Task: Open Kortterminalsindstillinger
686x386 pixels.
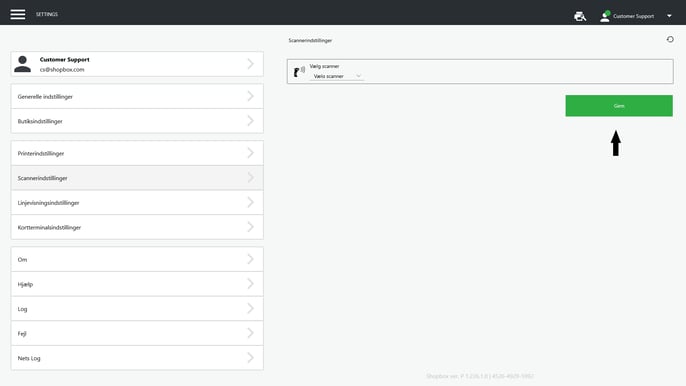Action: (x=137, y=227)
